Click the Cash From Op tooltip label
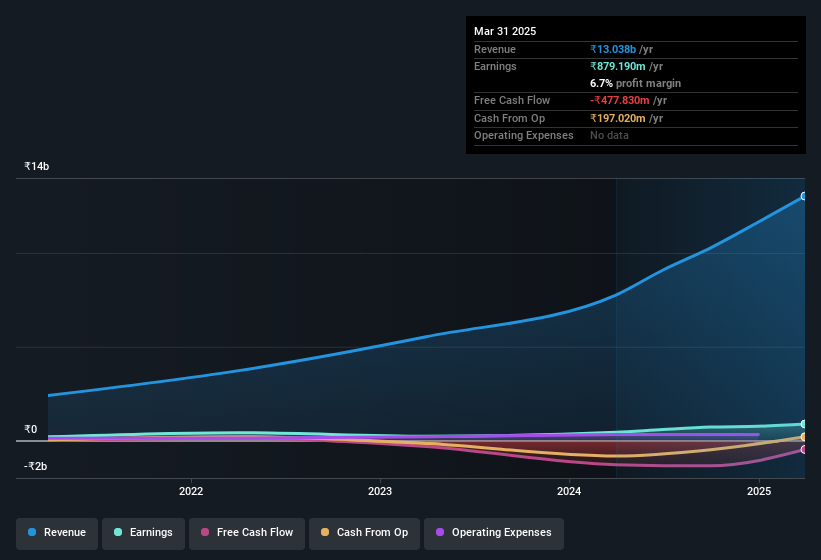Viewport: 821px width, 560px height. coord(509,118)
